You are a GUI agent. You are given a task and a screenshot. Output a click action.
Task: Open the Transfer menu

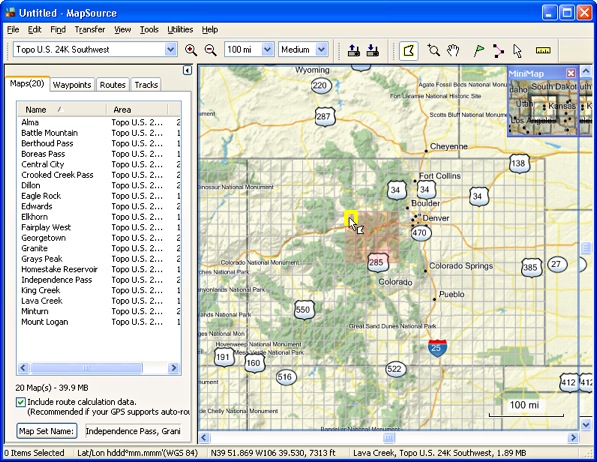pos(90,29)
